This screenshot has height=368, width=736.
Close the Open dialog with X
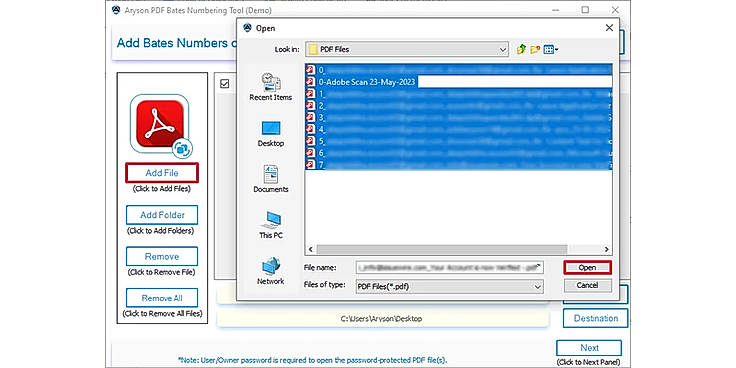[x=609, y=28]
